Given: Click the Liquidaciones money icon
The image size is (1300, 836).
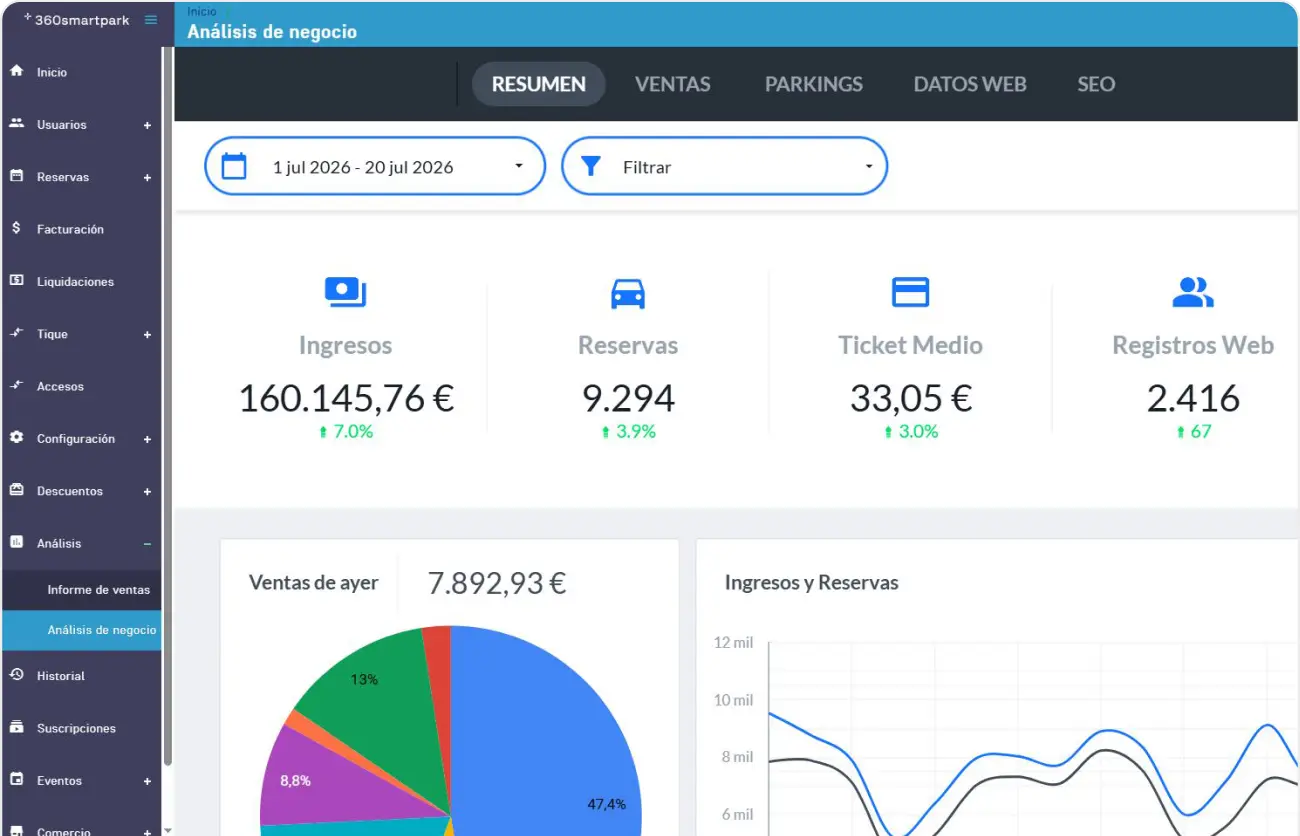Looking at the screenshot, I should (x=16, y=281).
